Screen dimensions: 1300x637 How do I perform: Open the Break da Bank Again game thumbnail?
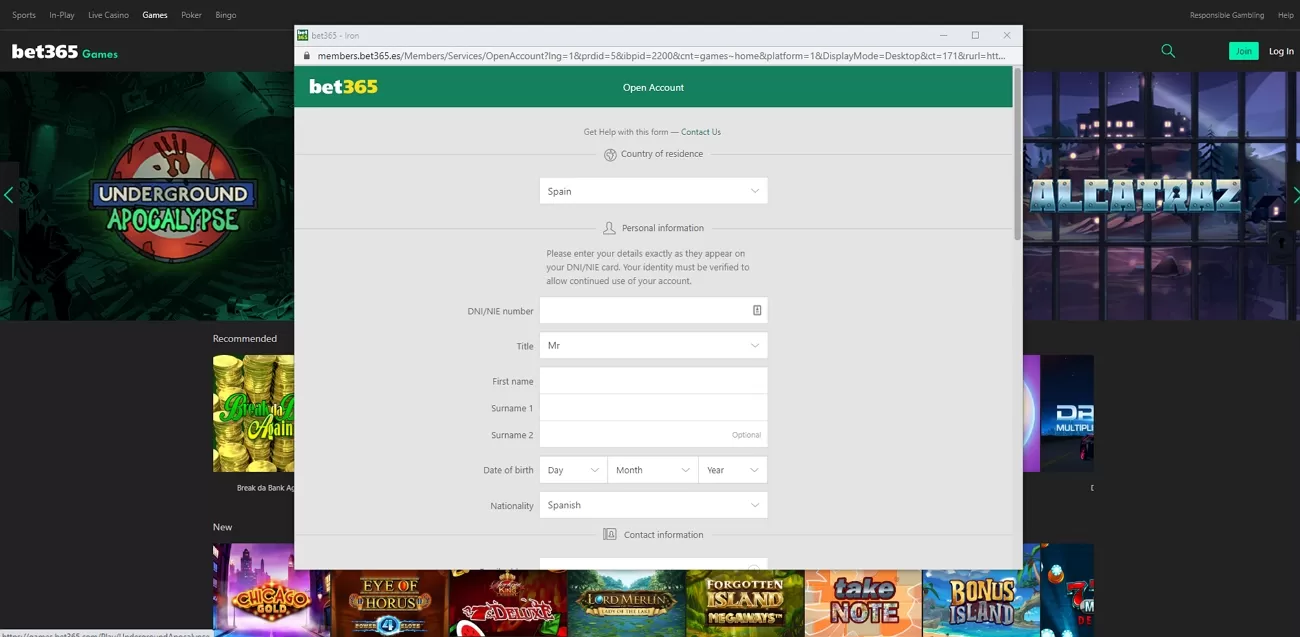(253, 413)
